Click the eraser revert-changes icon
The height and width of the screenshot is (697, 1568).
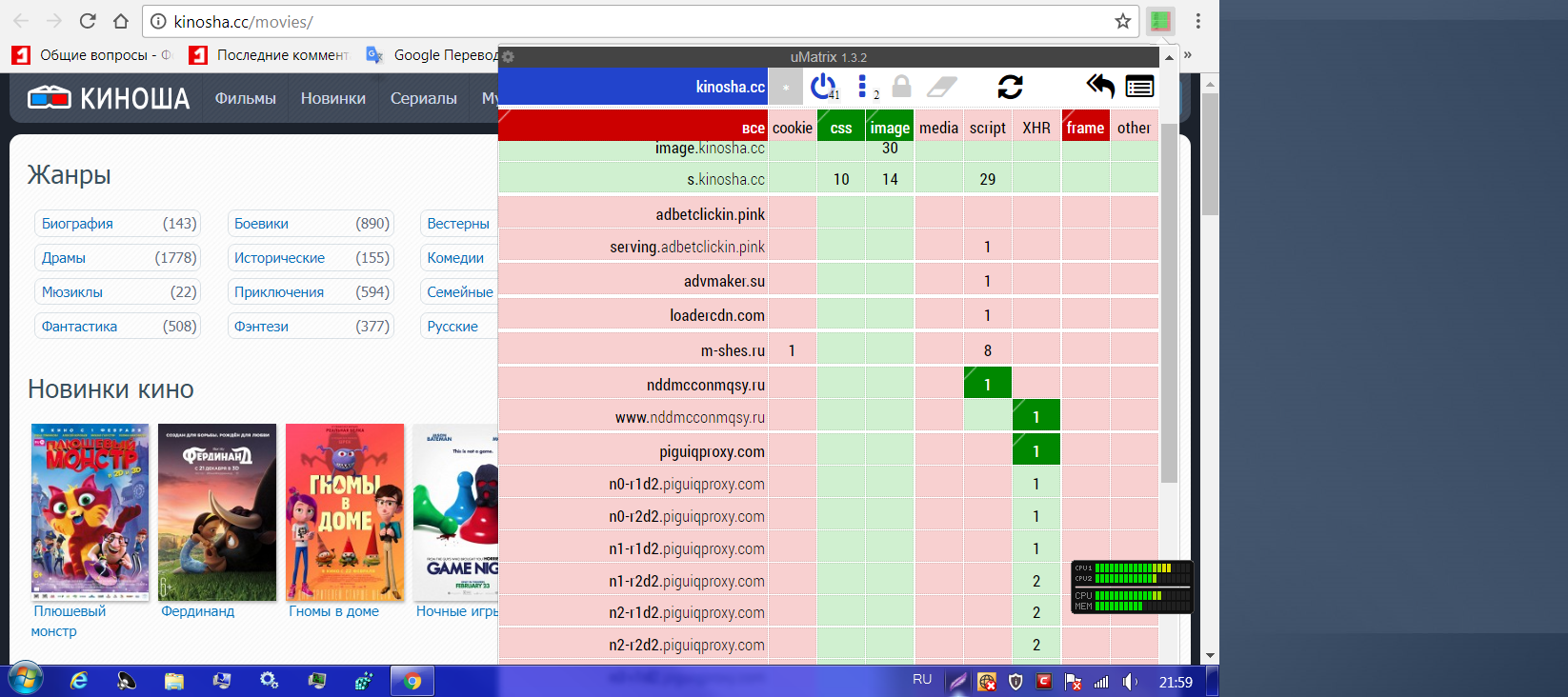tap(941, 87)
